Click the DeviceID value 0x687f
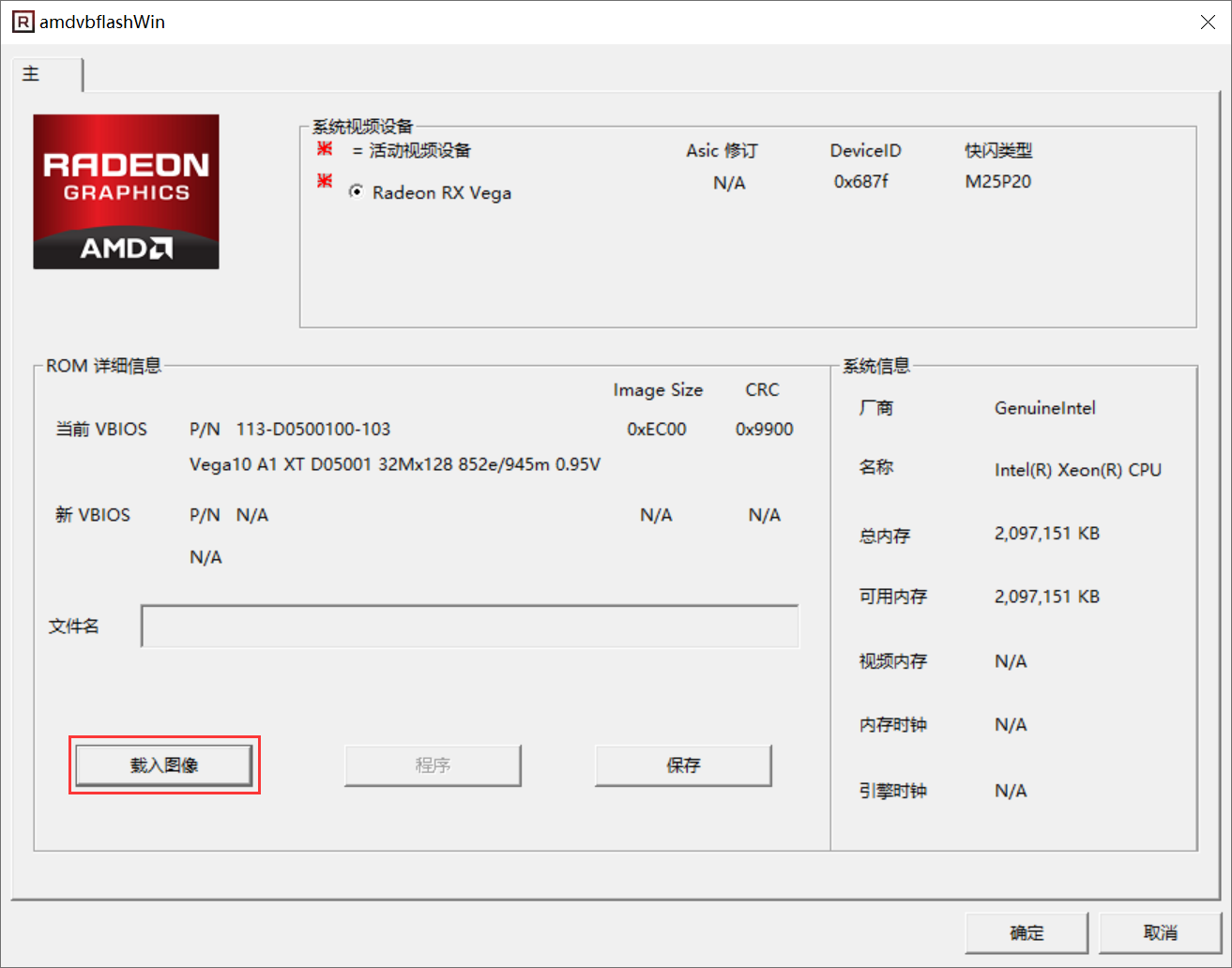Screen dimensions: 1232x968 [860, 182]
